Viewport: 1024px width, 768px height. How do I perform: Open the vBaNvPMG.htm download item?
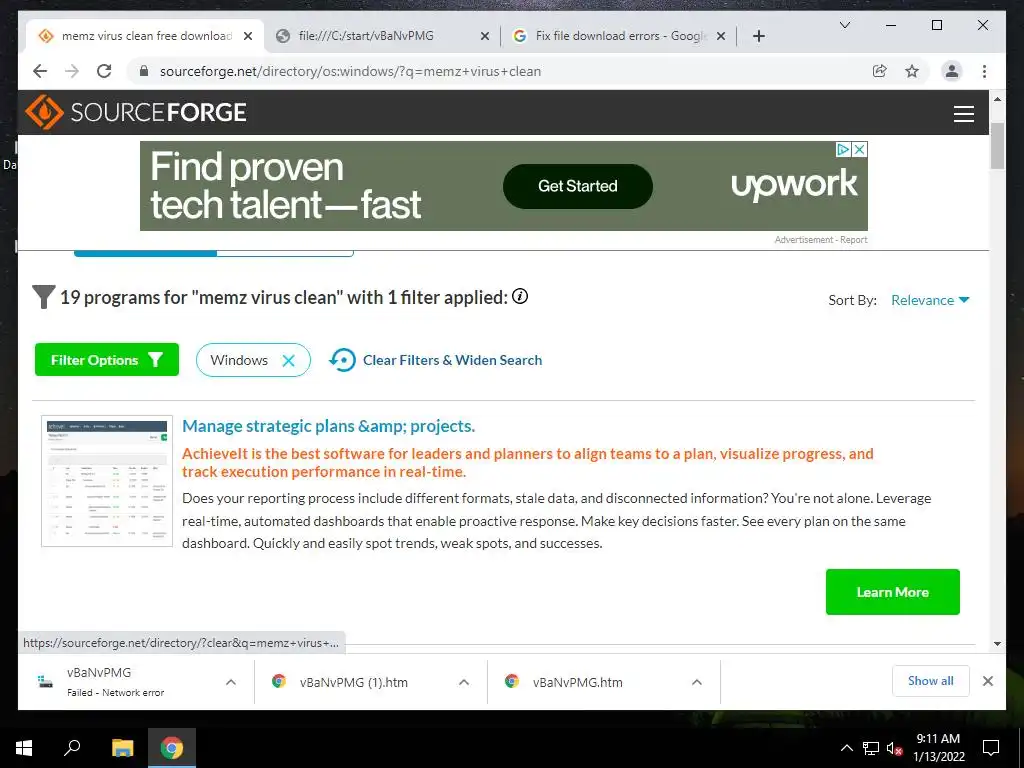pos(577,682)
